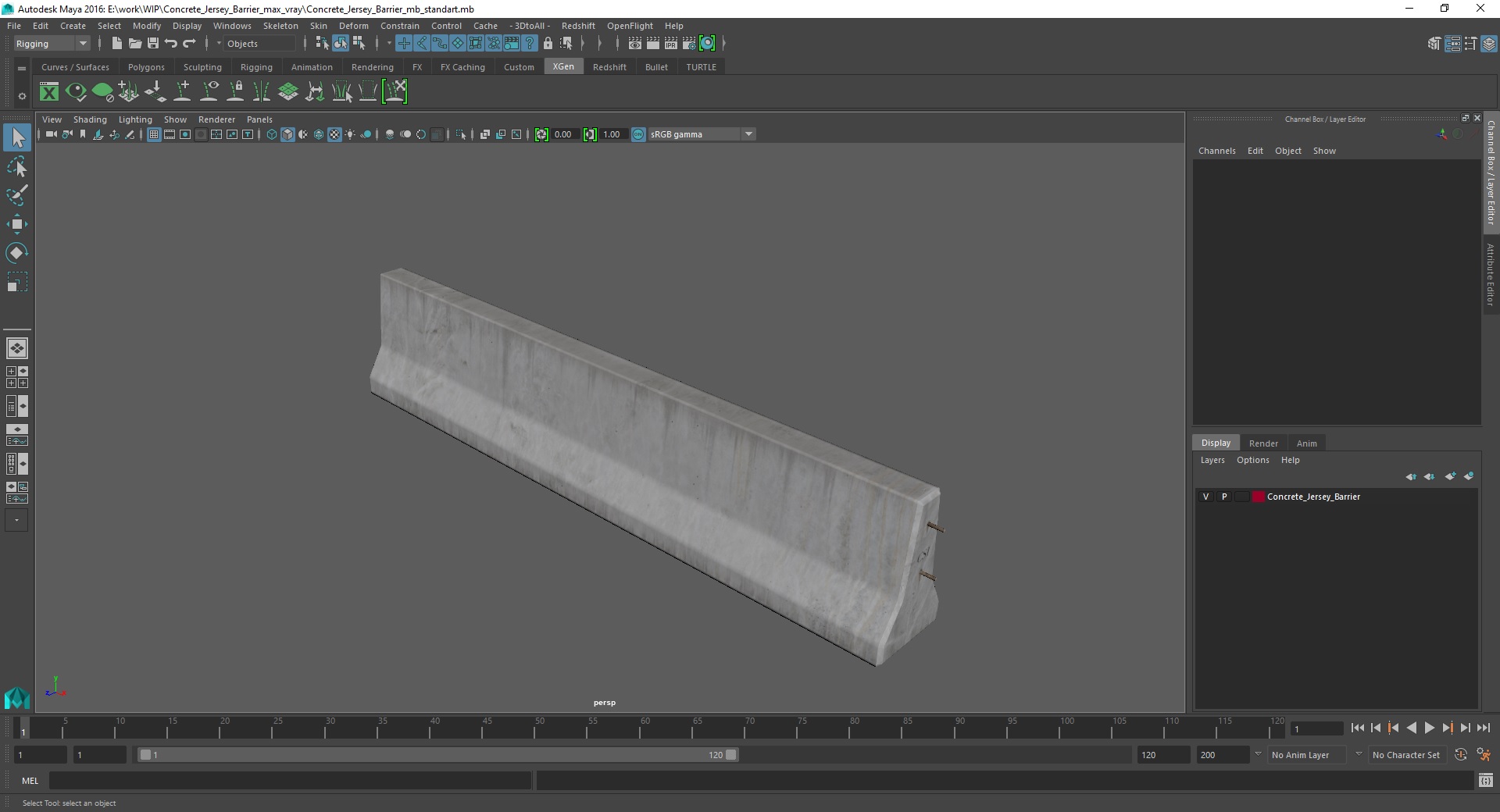
Task: Click the Redo arrow icon
Action: [189, 44]
